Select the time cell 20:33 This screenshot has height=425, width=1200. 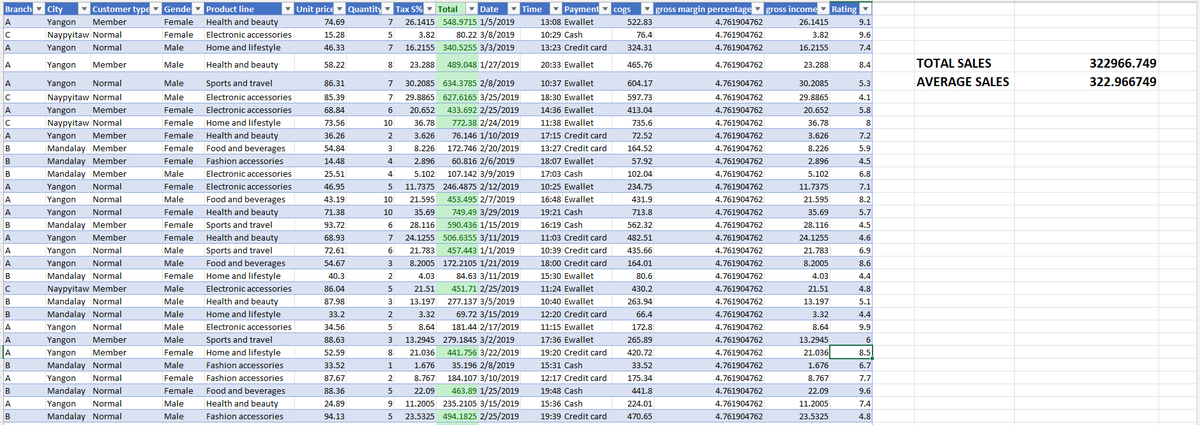(542, 63)
